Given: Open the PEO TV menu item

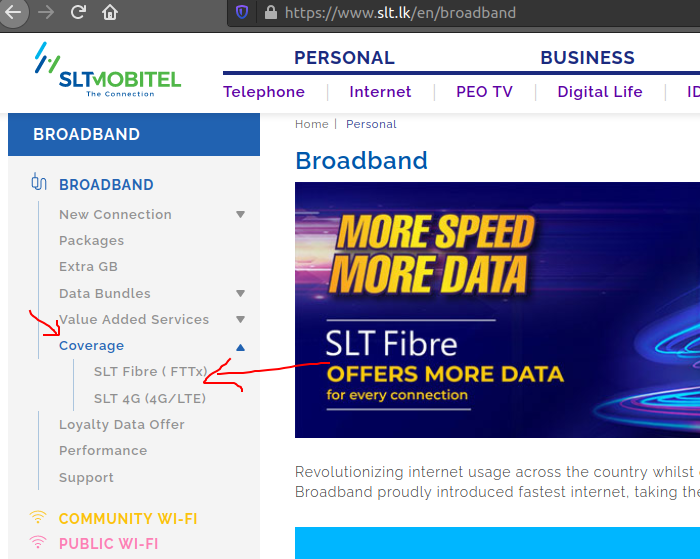Looking at the screenshot, I should pyautogui.click(x=484, y=92).
